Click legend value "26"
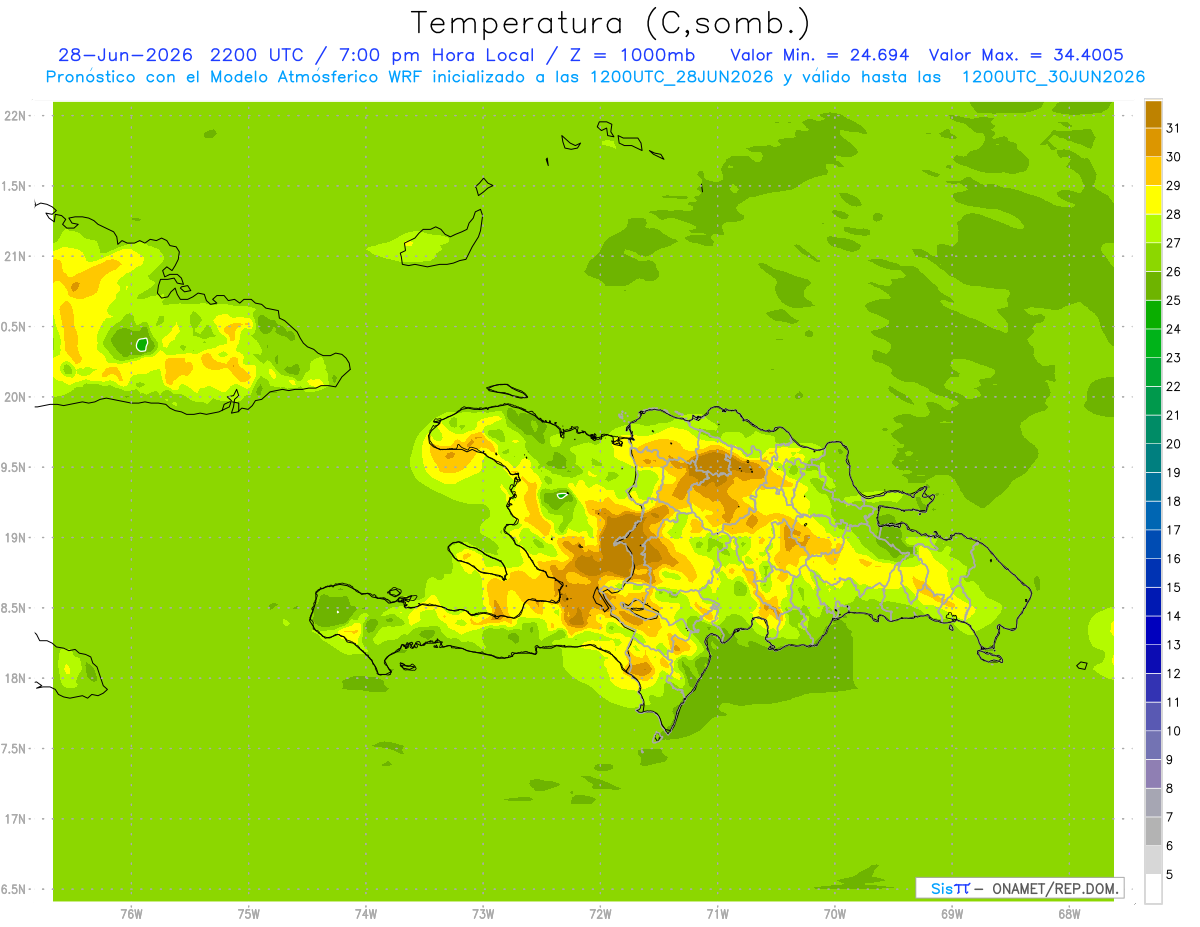The width and height of the screenshot is (1200, 927). 1173,271
